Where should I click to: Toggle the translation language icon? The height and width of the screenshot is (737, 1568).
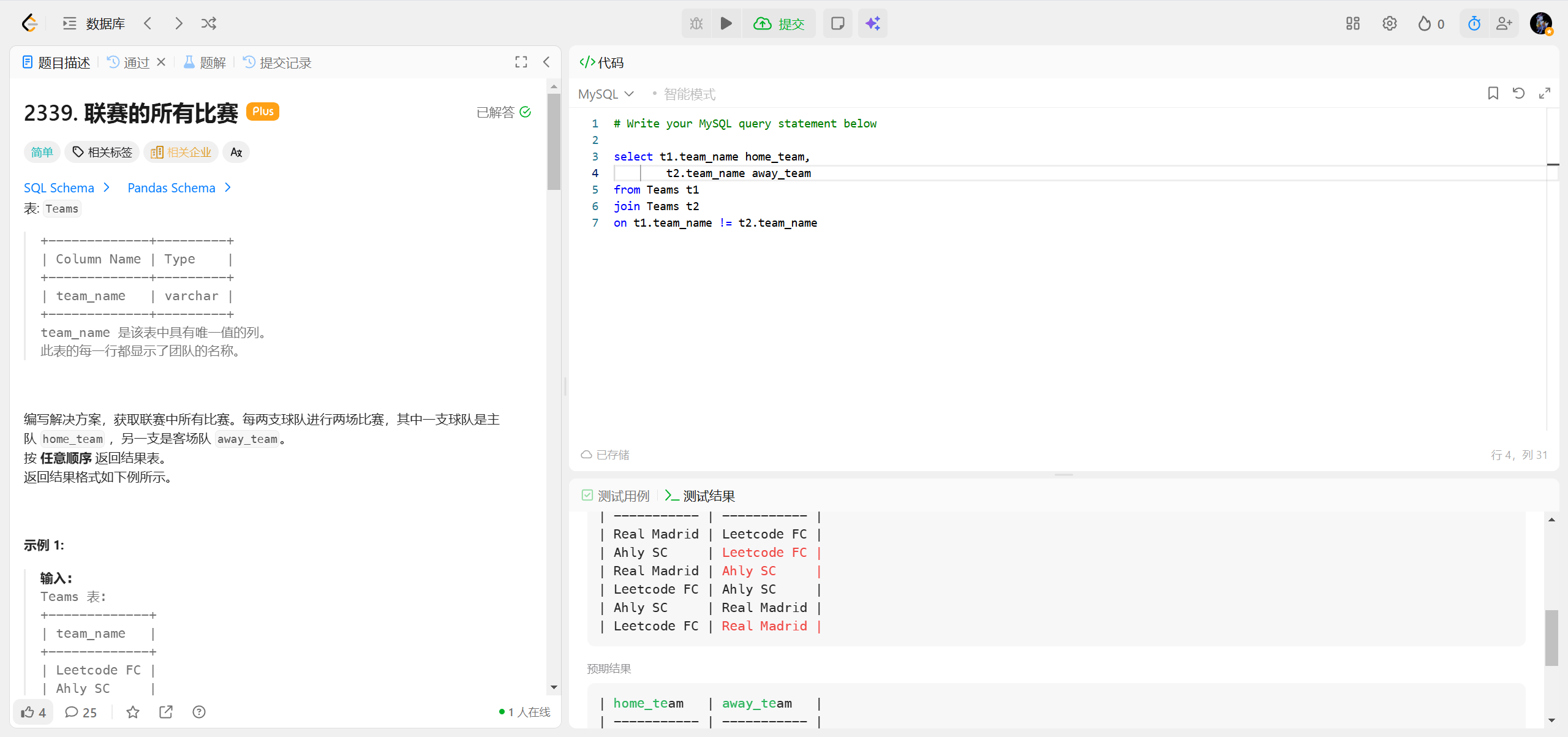point(236,152)
